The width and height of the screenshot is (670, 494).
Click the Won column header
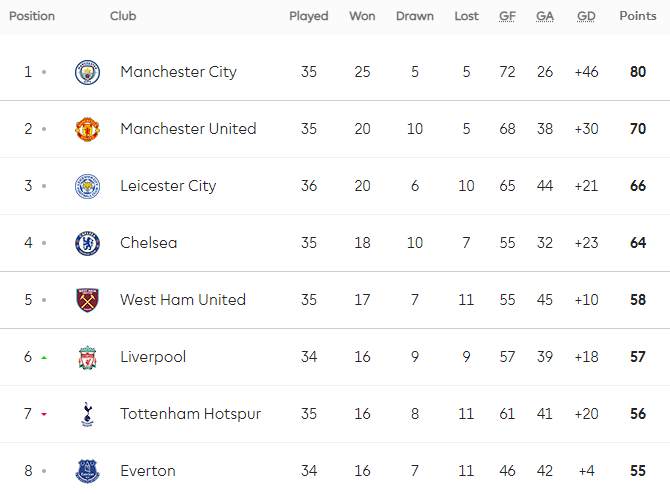click(x=362, y=16)
